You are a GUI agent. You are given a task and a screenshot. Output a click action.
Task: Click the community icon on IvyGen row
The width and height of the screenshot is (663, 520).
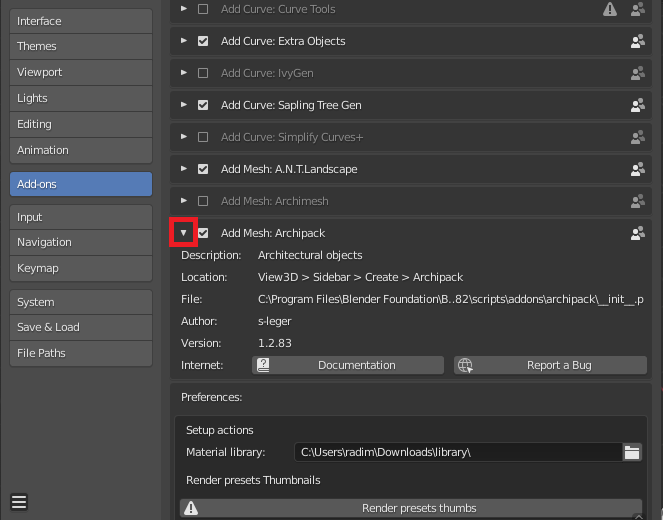pyautogui.click(x=637, y=73)
